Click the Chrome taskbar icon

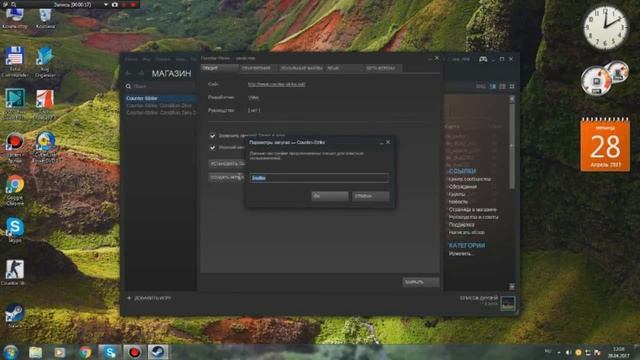click(85, 352)
